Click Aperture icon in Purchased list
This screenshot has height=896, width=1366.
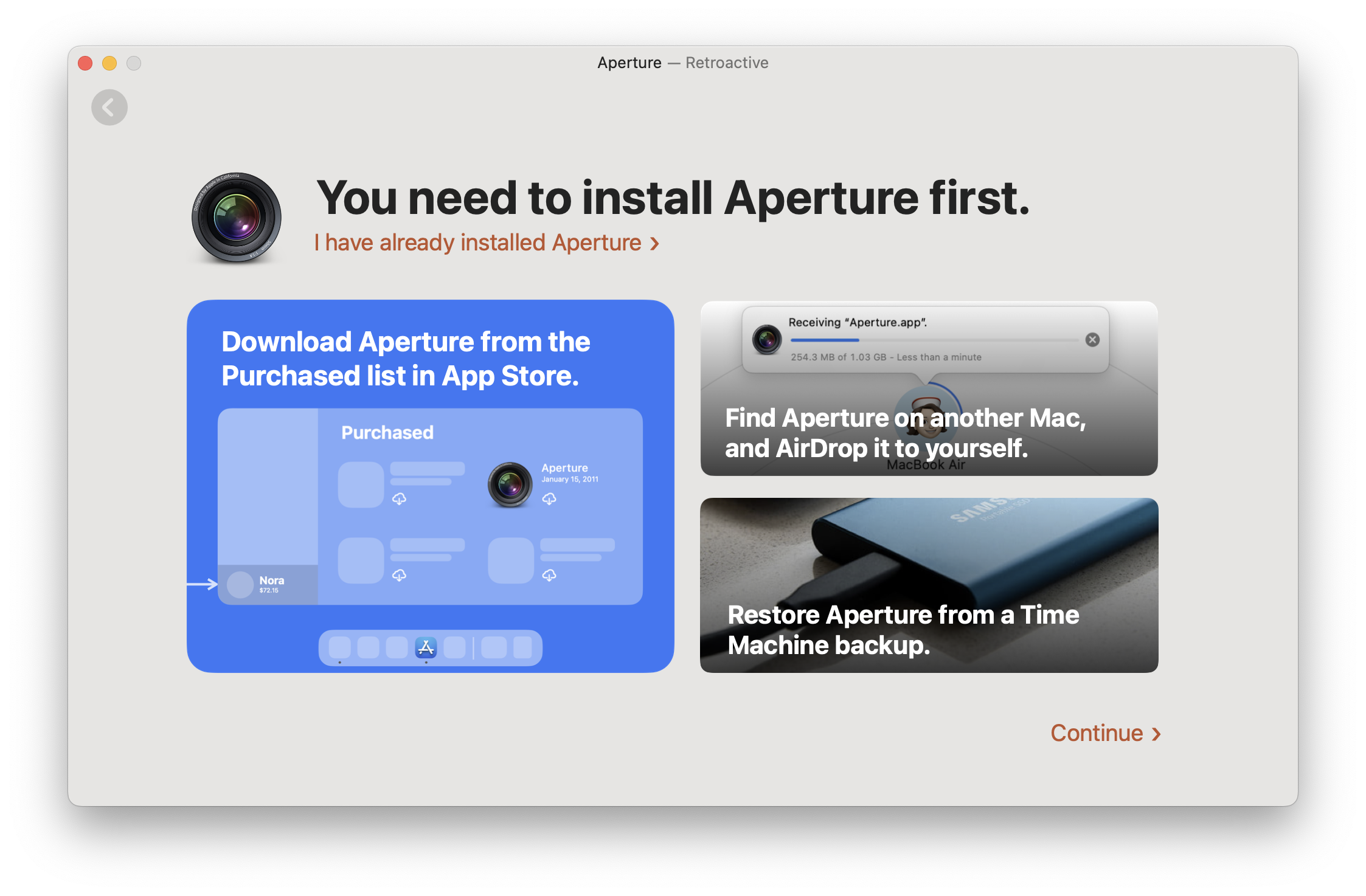[510, 484]
